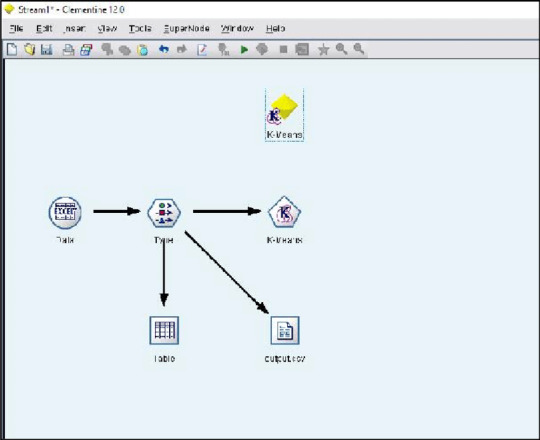The image size is (540, 440).
Task: Select the Excel Data source node
Action: (65, 213)
